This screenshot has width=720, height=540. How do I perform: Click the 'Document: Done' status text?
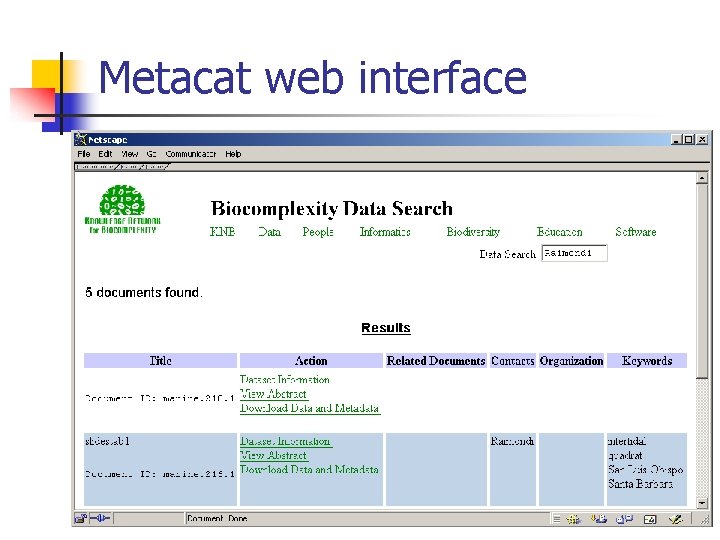tap(217, 519)
